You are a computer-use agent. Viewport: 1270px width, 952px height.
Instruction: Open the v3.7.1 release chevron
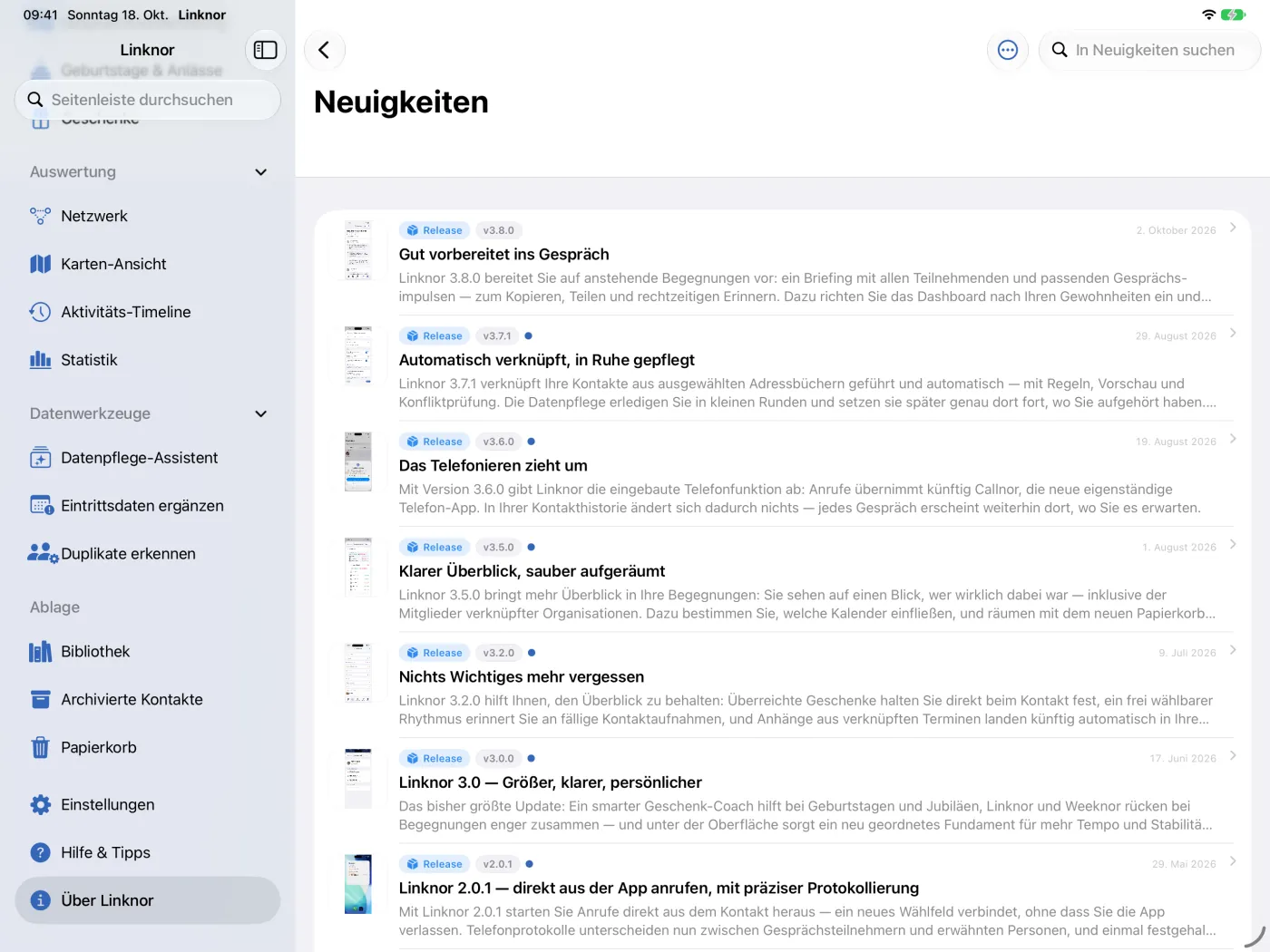1233,333
